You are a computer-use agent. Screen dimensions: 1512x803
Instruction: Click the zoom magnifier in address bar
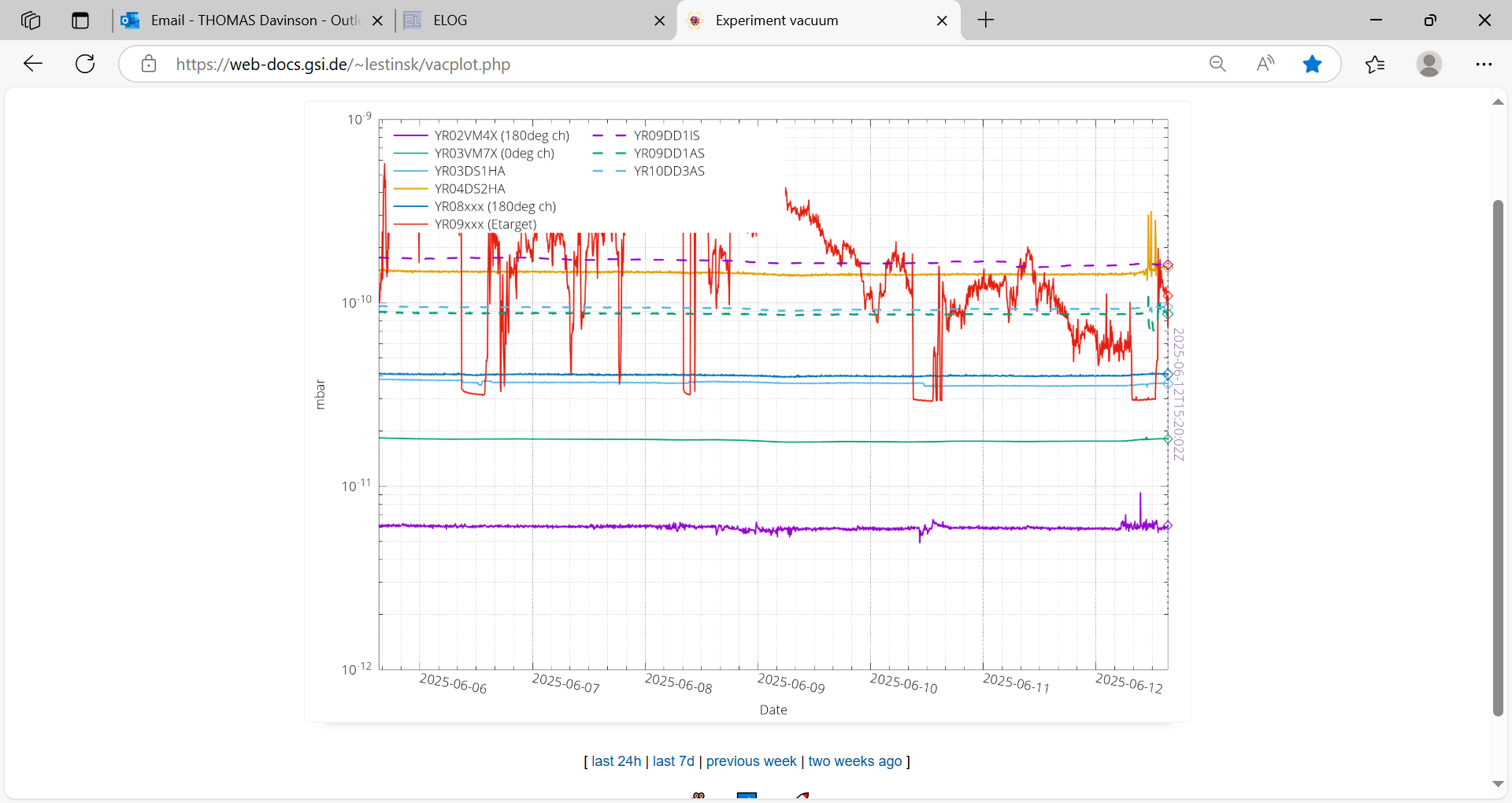[1217, 64]
